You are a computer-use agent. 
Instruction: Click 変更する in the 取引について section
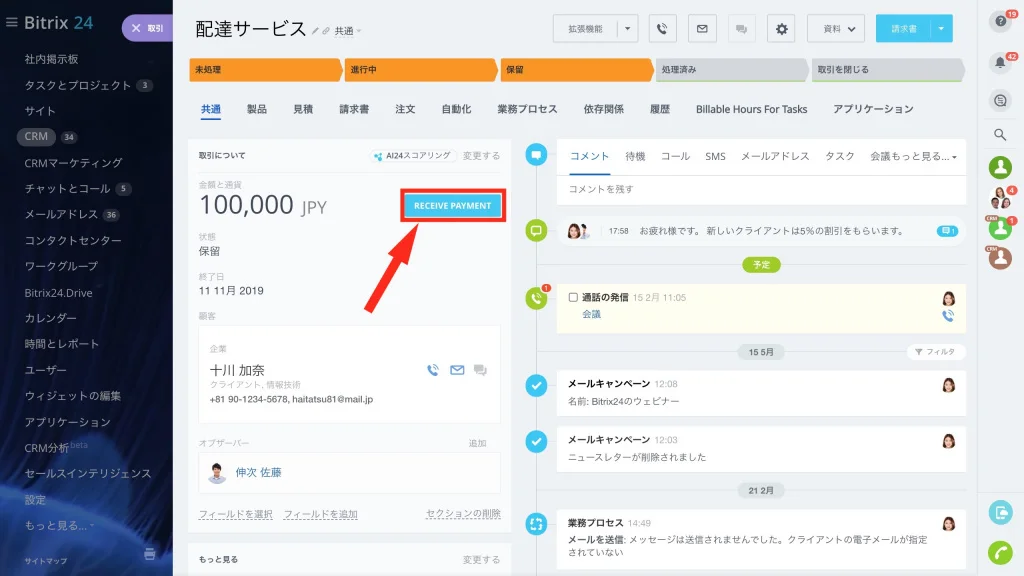[481, 156]
